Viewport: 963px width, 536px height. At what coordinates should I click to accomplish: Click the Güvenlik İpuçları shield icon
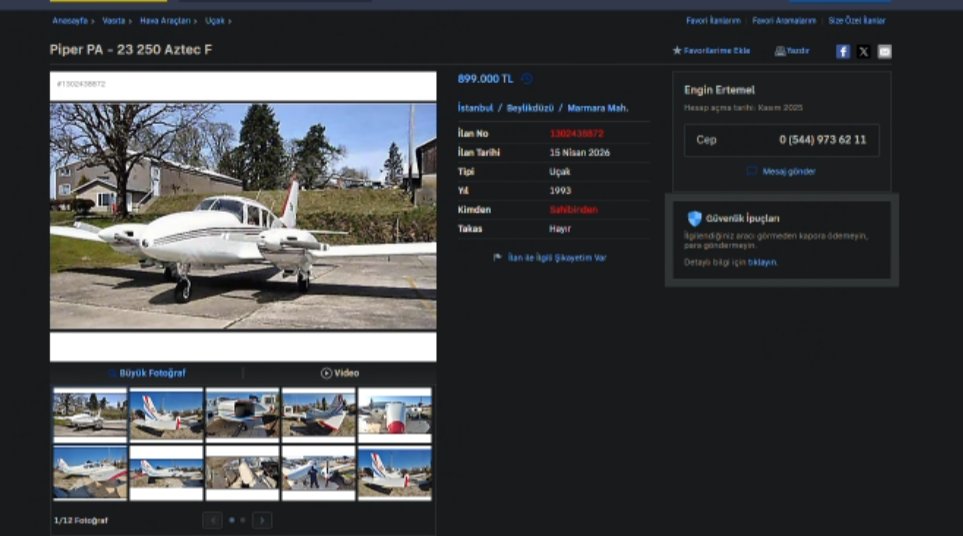pyautogui.click(x=695, y=219)
